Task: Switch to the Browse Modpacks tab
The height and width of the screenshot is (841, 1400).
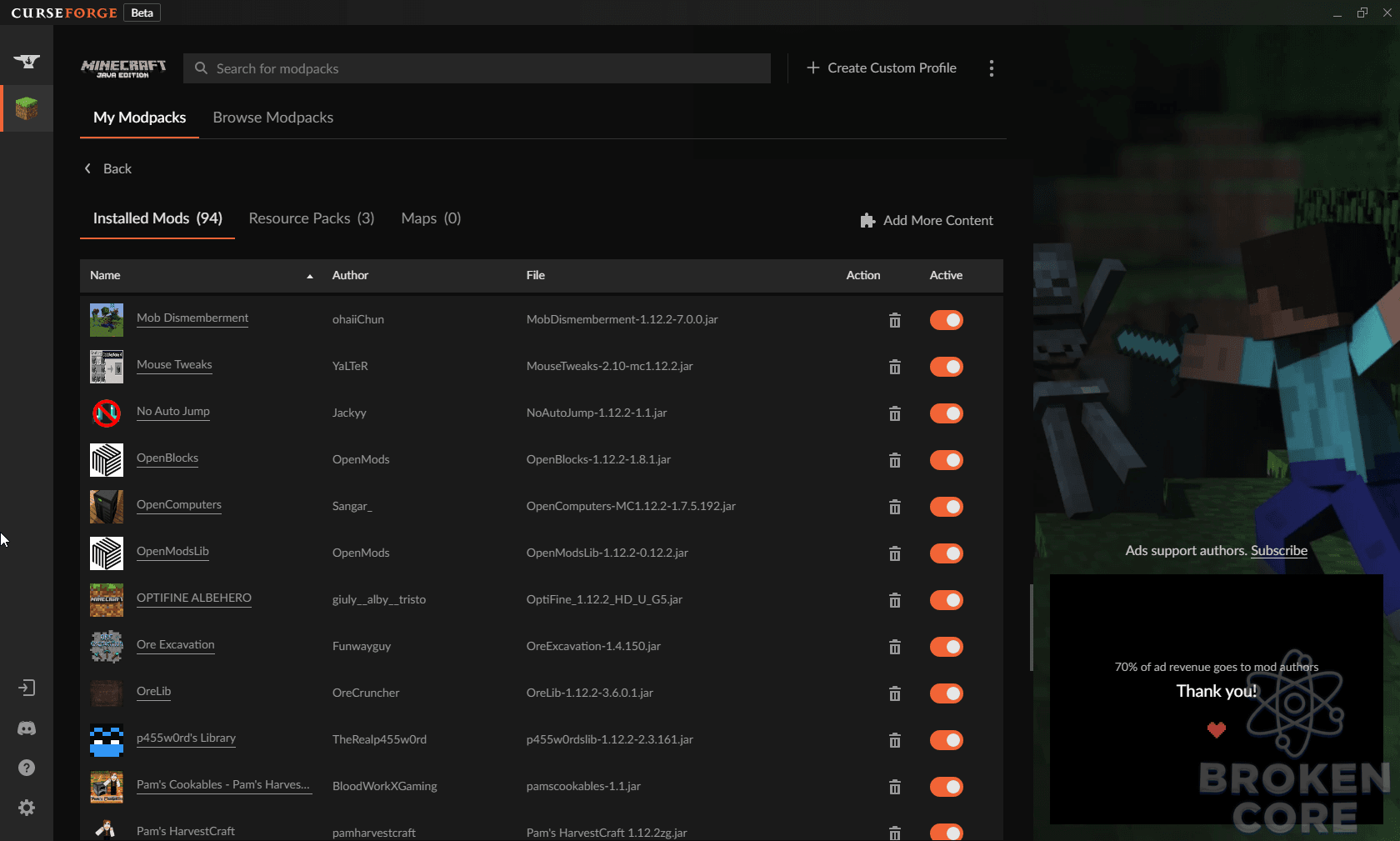Action: [273, 118]
